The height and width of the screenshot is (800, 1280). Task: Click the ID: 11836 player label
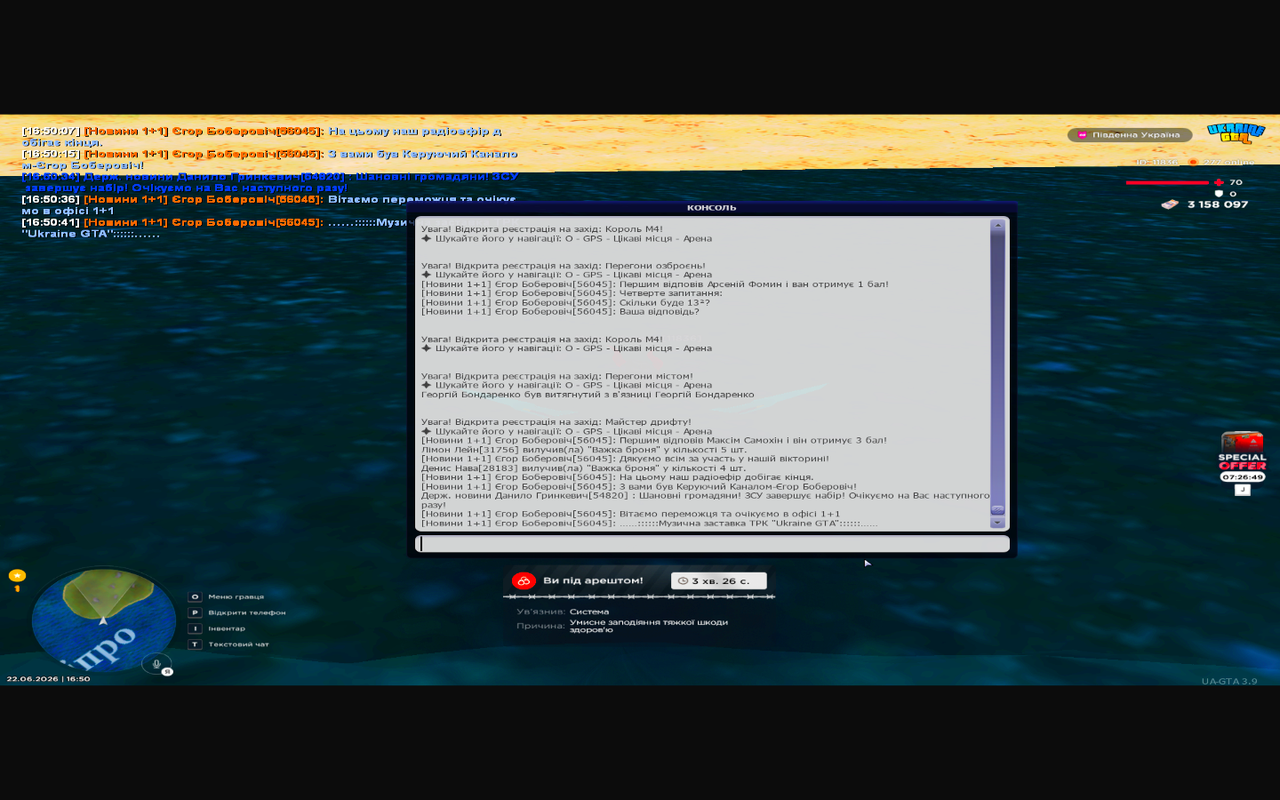click(x=1156, y=161)
